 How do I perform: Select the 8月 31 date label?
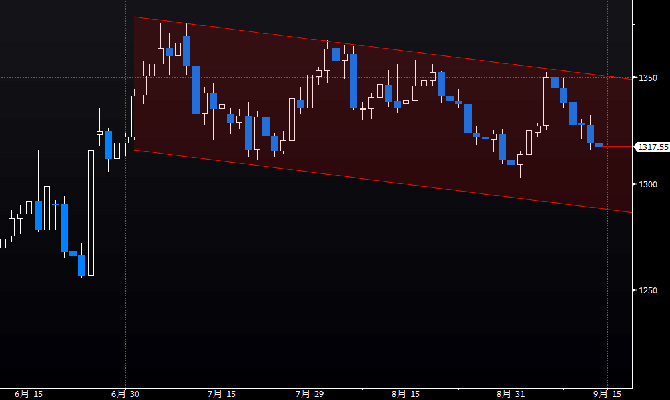point(512,394)
